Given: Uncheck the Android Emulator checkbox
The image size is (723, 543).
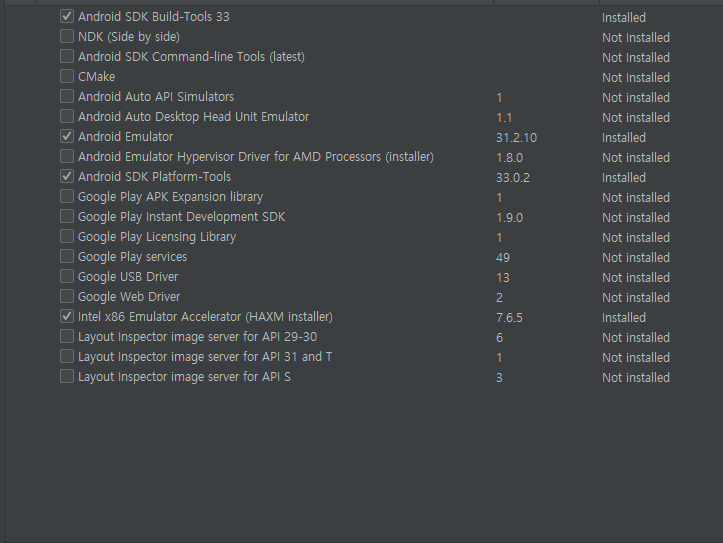Looking at the screenshot, I should click(x=67, y=137).
